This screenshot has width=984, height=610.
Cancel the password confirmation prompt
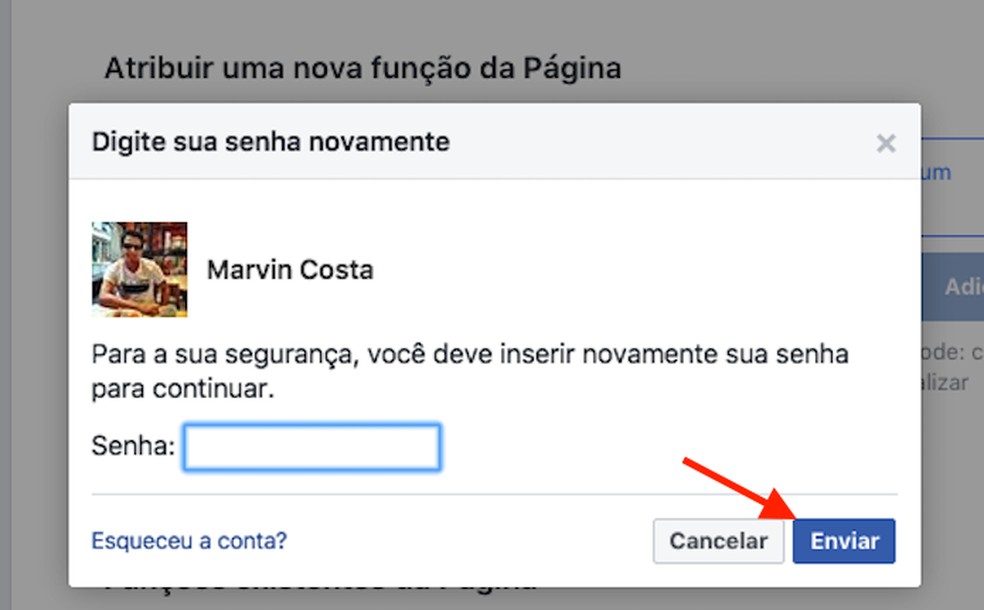(x=718, y=540)
